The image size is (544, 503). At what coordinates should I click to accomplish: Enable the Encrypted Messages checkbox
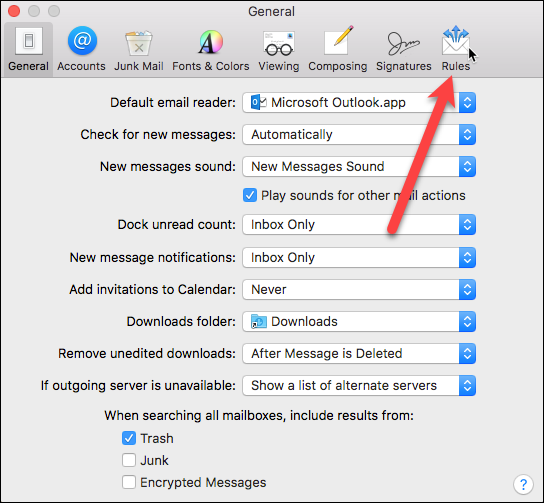129,482
